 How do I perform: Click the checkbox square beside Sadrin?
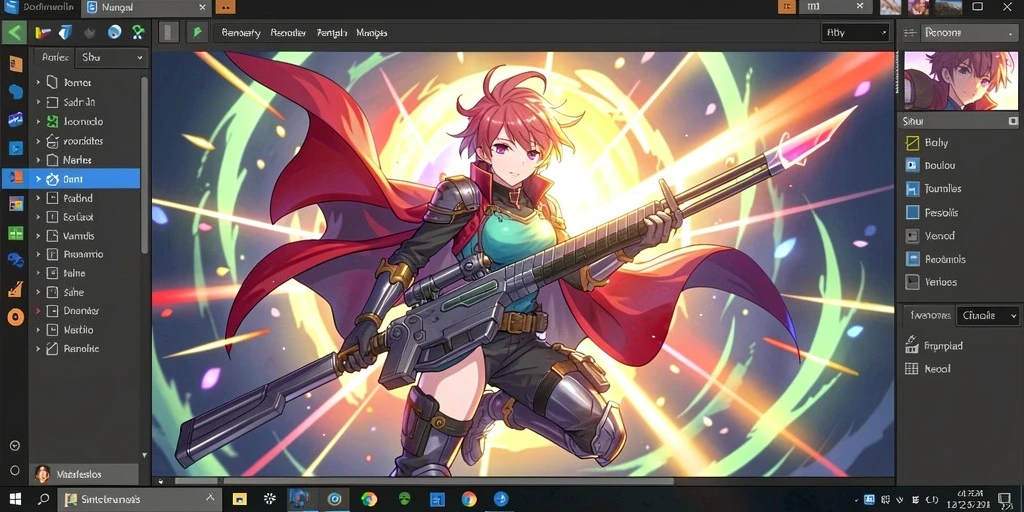pos(53,103)
